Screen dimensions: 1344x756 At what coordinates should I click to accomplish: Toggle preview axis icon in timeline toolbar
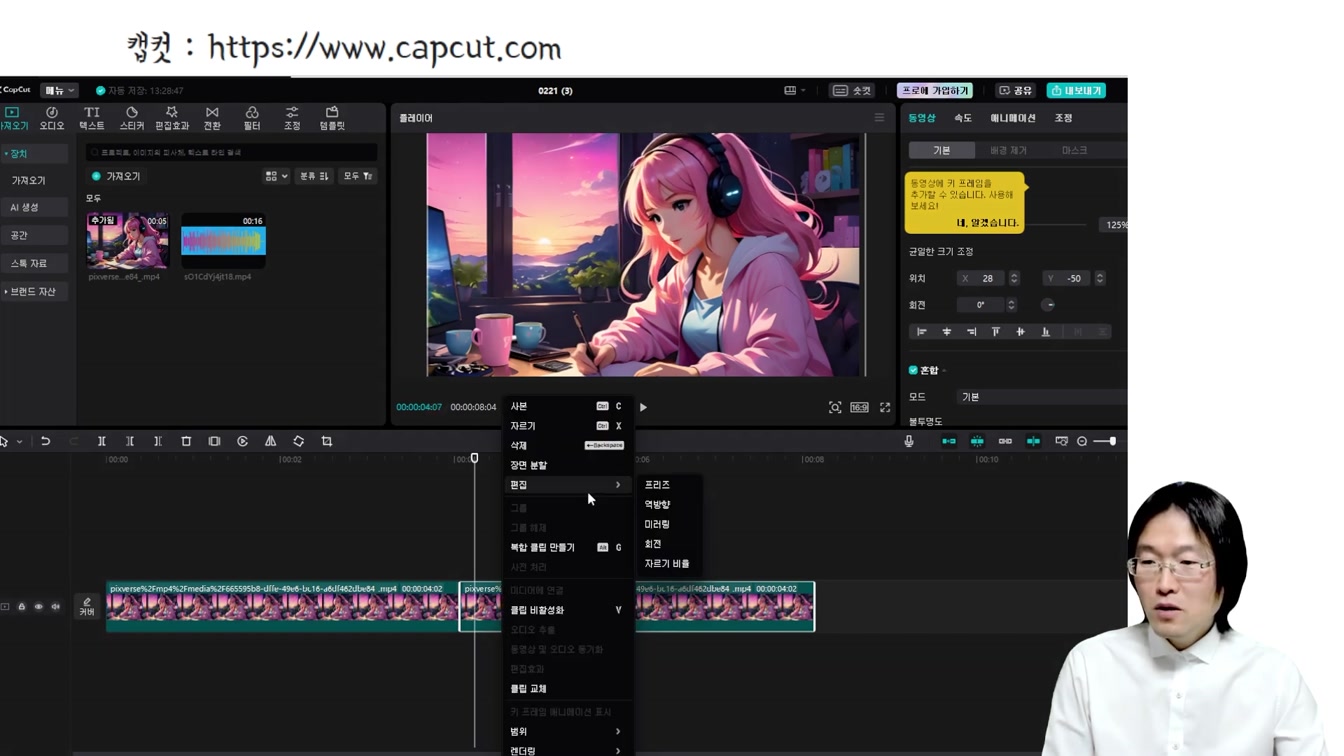click(x=1033, y=441)
